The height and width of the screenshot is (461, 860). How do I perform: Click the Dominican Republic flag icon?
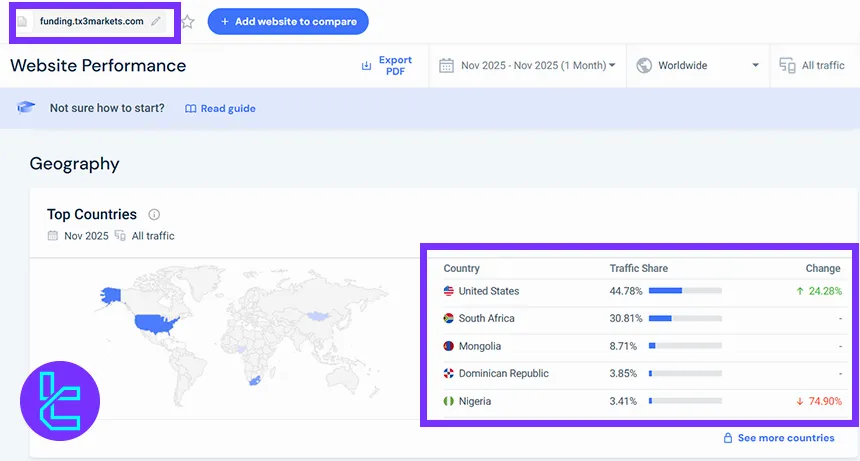click(x=449, y=373)
